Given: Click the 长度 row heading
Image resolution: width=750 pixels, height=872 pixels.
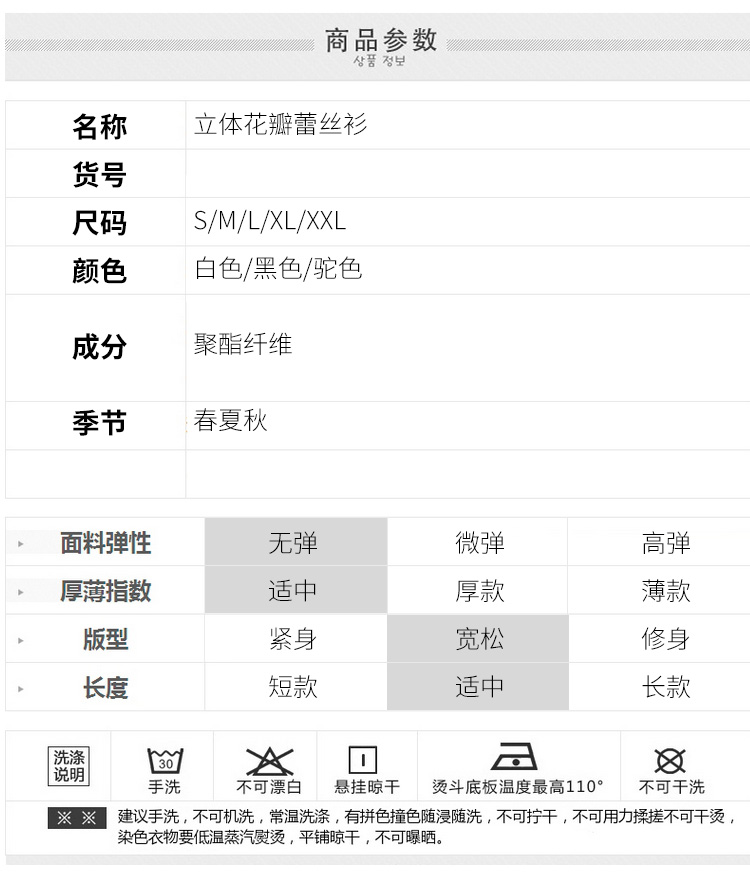Looking at the screenshot, I should [x=106, y=688].
